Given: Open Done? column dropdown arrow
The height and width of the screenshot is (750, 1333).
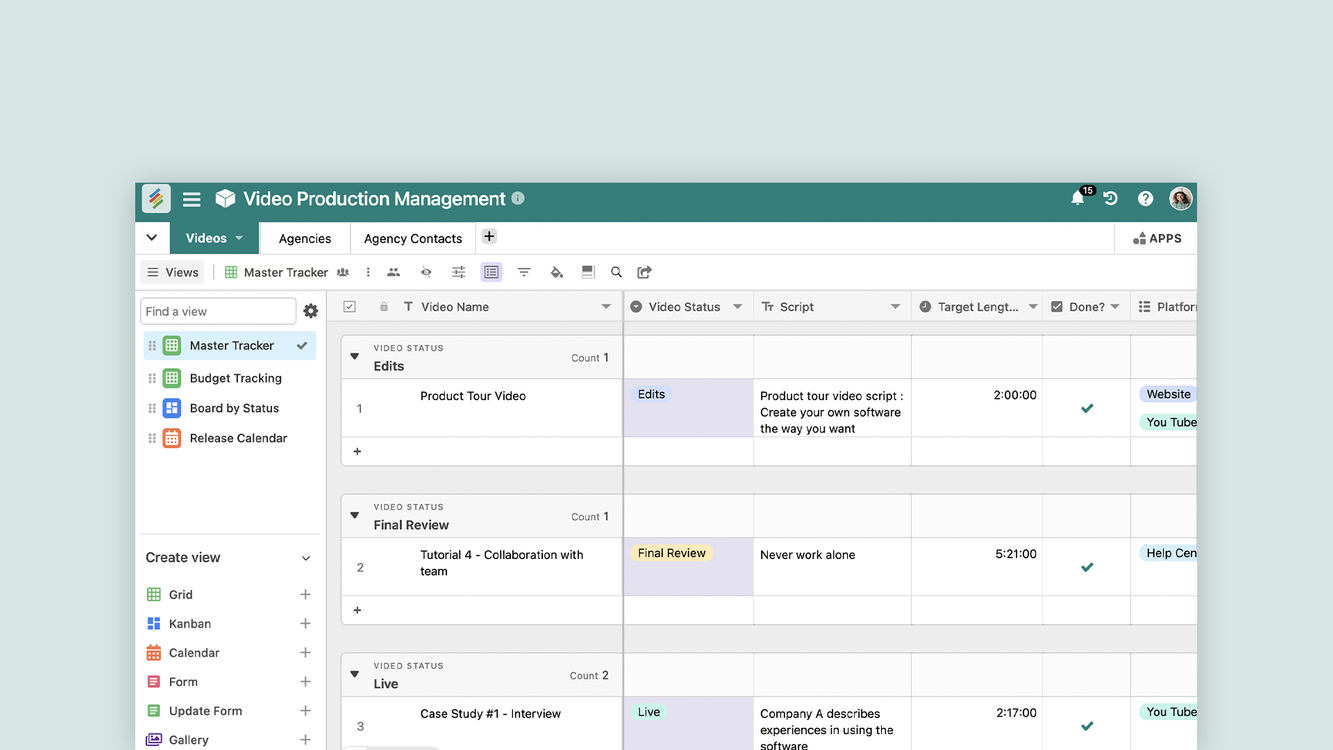Looking at the screenshot, I should [1115, 307].
